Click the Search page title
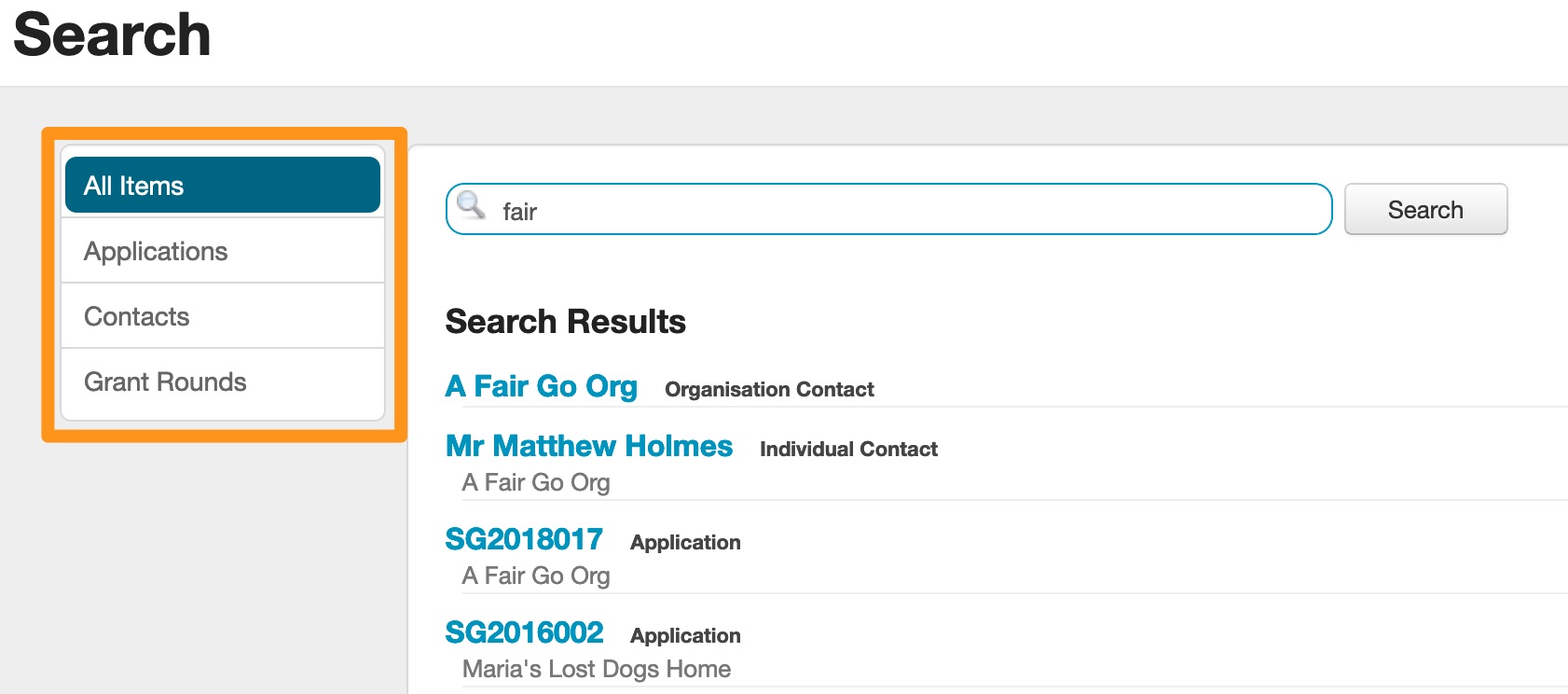The height and width of the screenshot is (694, 1568). (x=112, y=35)
